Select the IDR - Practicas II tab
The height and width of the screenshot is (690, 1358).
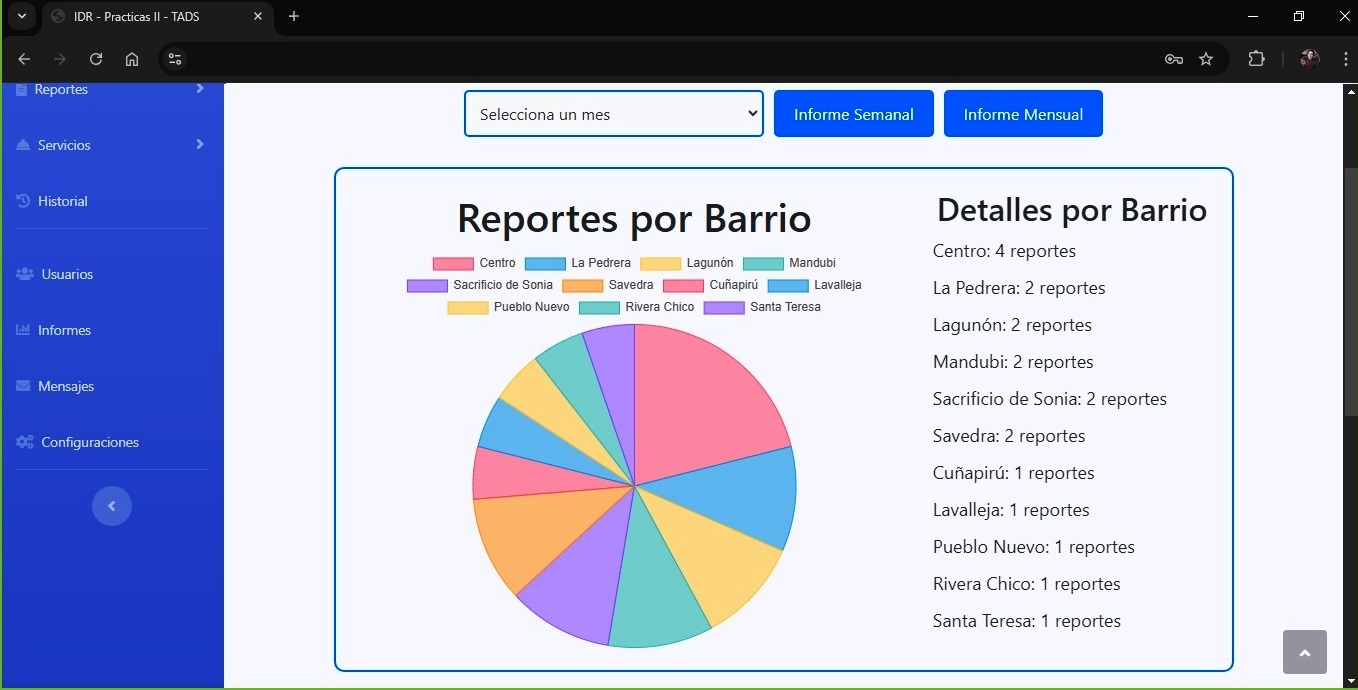tap(150, 17)
